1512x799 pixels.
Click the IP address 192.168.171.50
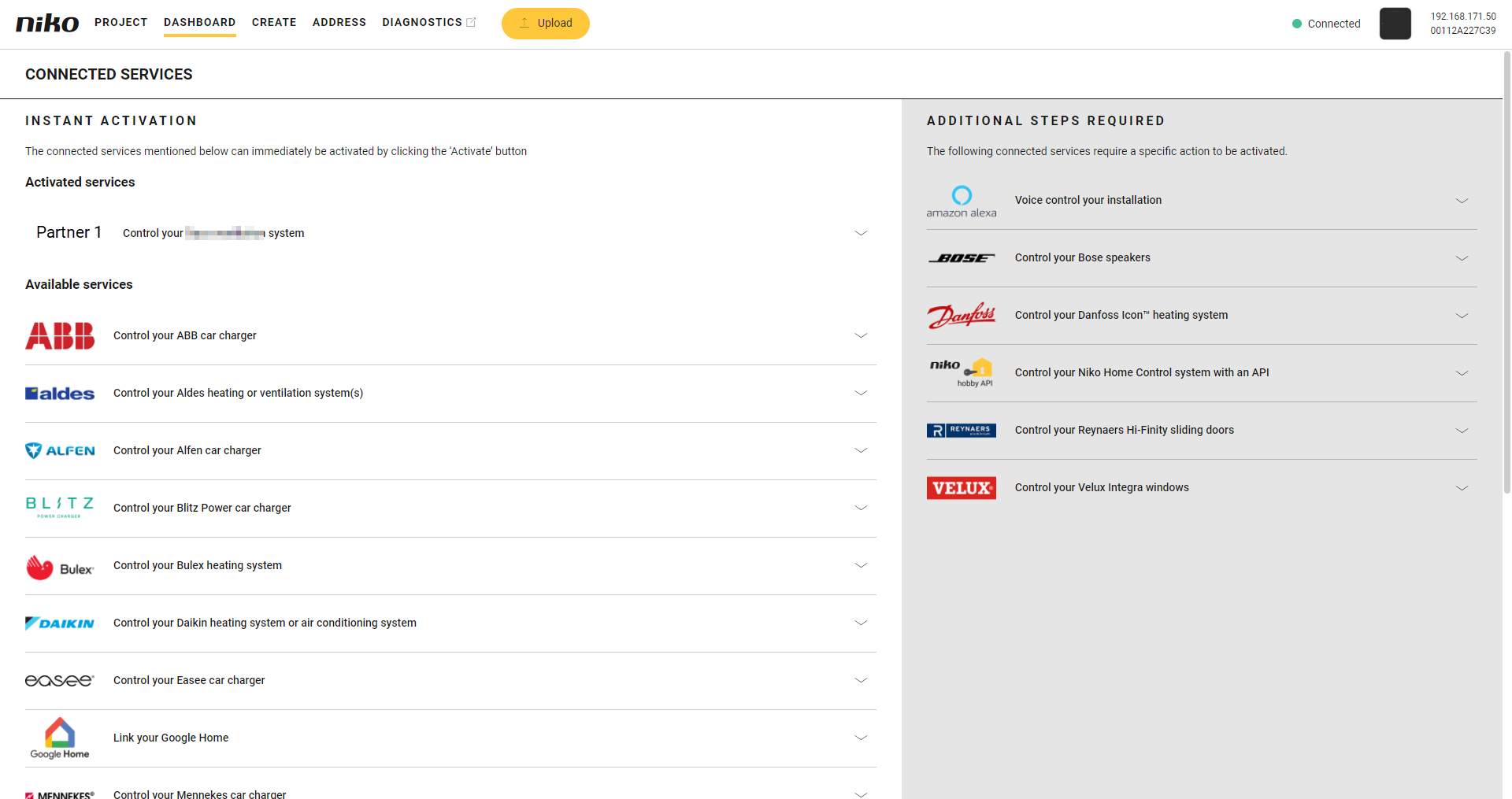1463,17
